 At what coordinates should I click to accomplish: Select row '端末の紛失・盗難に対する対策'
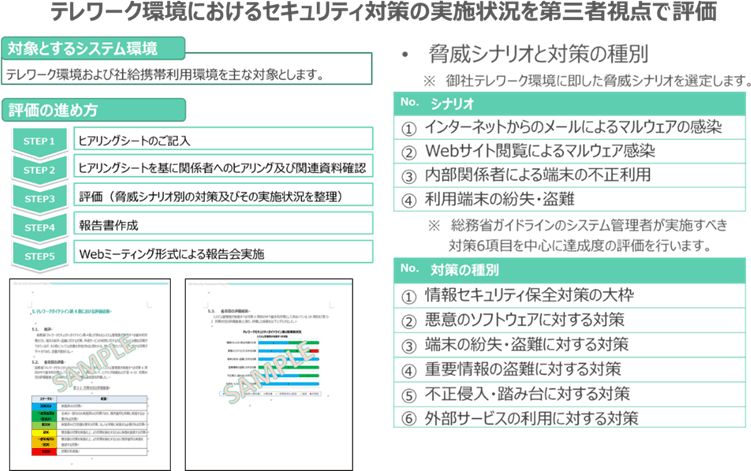569,345
